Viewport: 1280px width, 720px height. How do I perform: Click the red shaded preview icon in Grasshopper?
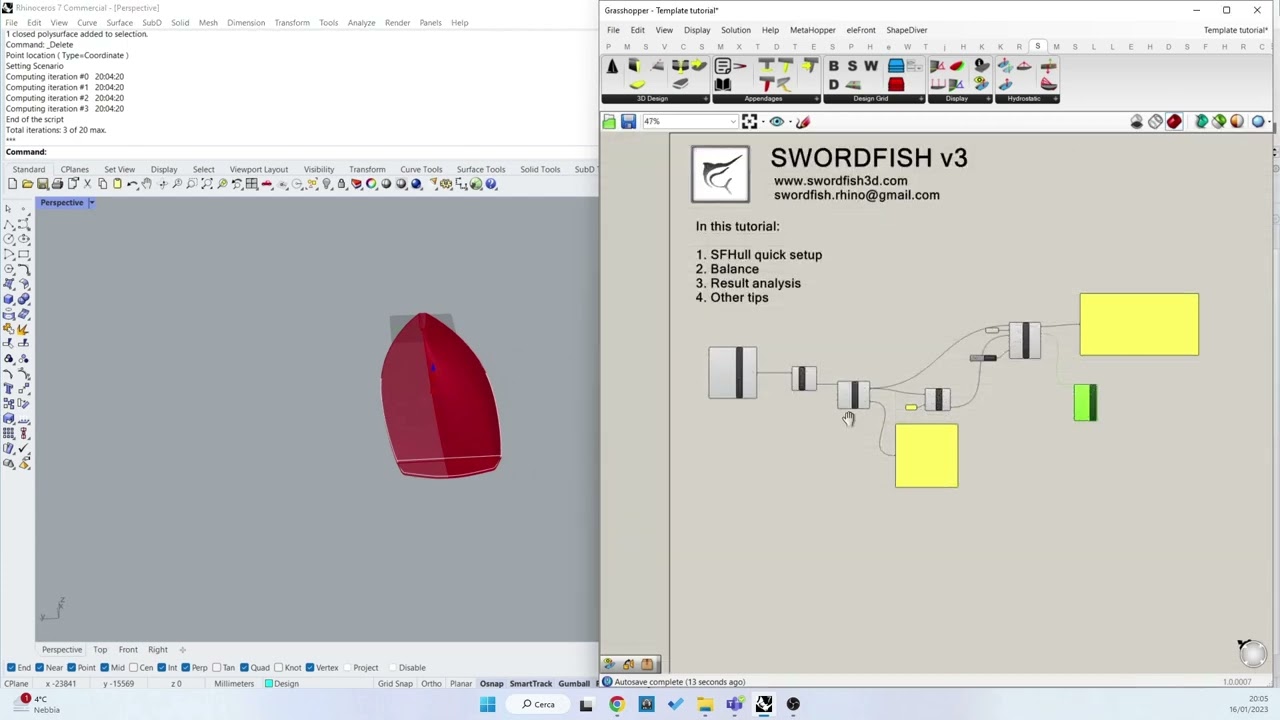[x=1174, y=122]
